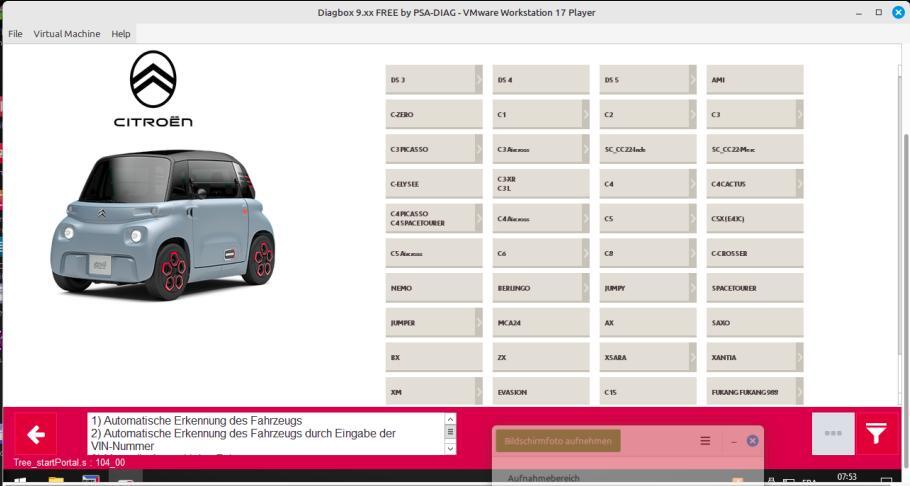Select the SAXO model
Image resolution: width=910 pixels, height=486 pixels.
755,323
